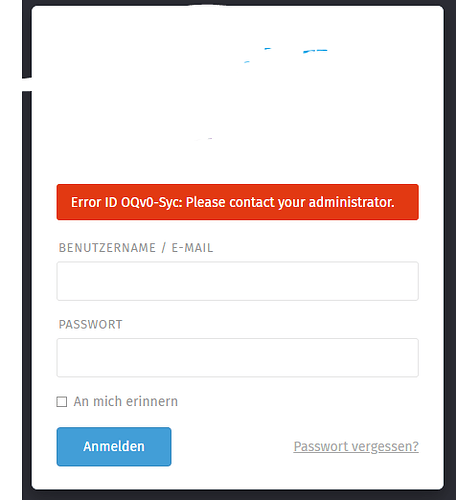Click the word Passwort in the forgot link
Viewport: 456px width, 500px height.
tap(321, 447)
